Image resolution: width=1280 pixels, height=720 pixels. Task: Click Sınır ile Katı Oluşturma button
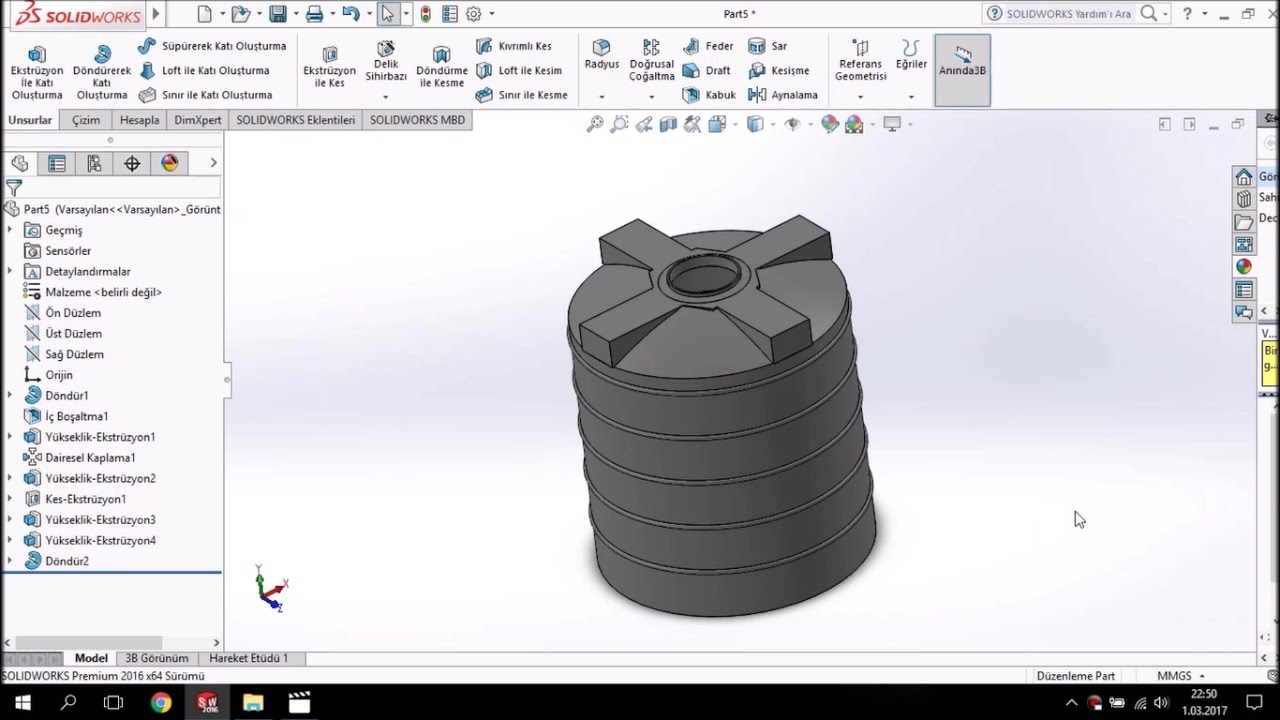(x=205, y=95)
